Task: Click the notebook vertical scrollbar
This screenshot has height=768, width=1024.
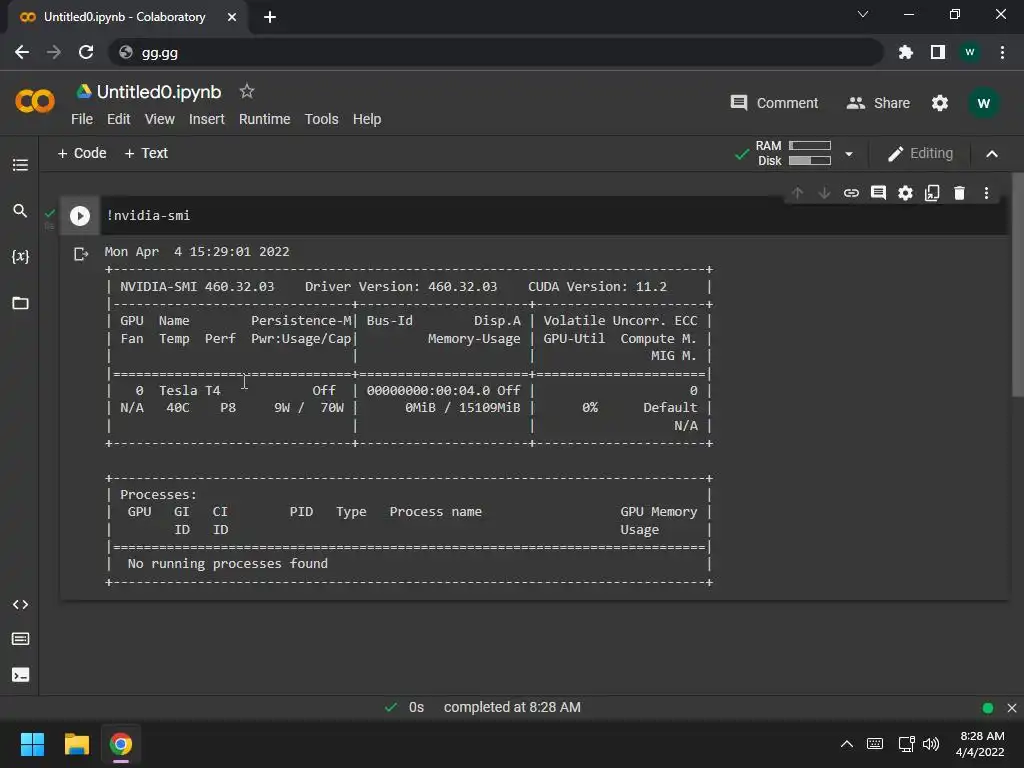Action: tap(1017, 284)
